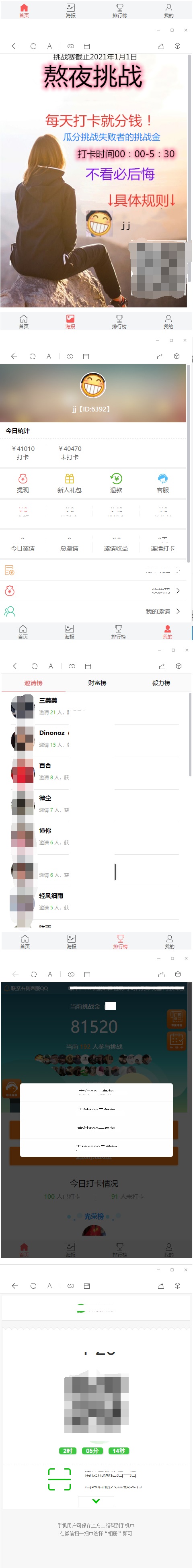Select the 邀请榜 tab
The image size is (193, 1568).
click(x=33, y=683)
